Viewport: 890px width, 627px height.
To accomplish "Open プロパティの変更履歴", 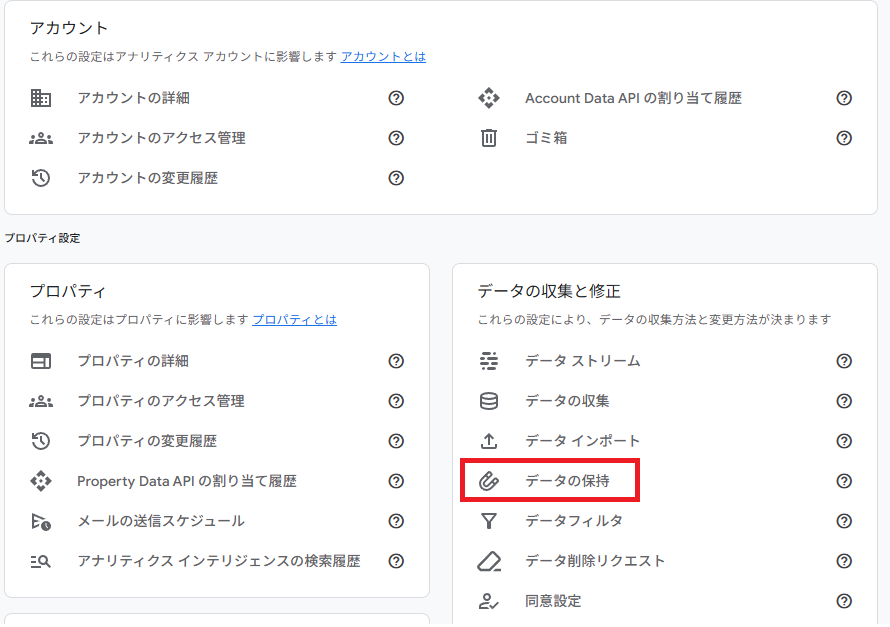I will 147,441.
